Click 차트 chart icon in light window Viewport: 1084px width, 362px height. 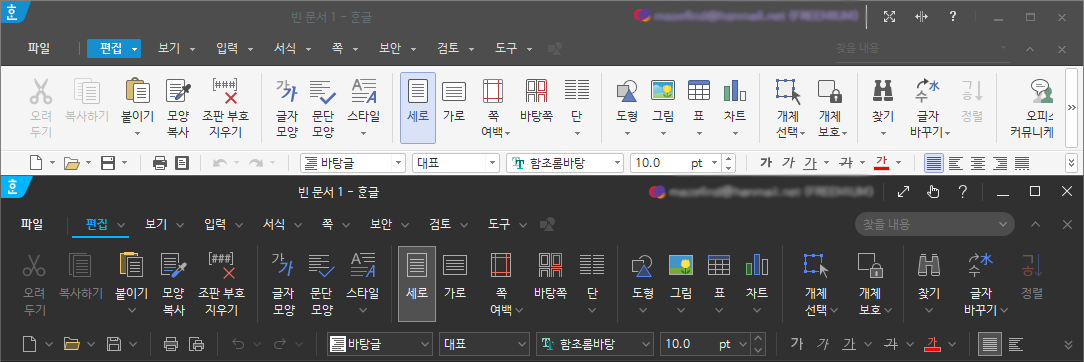[735, 90]
